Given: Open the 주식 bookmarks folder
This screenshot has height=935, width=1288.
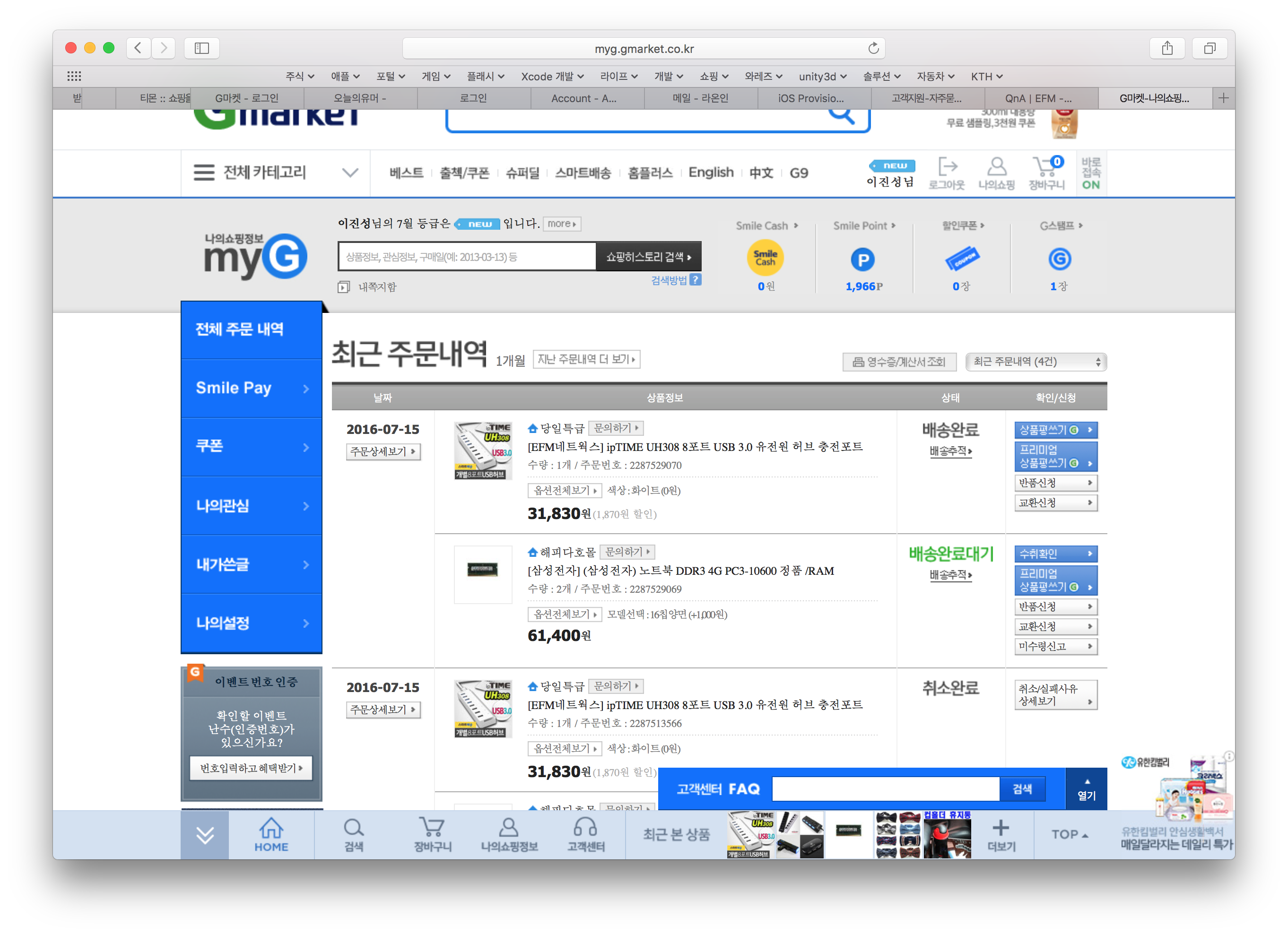Looking at the screenshot, I should (x=299, y=76).
